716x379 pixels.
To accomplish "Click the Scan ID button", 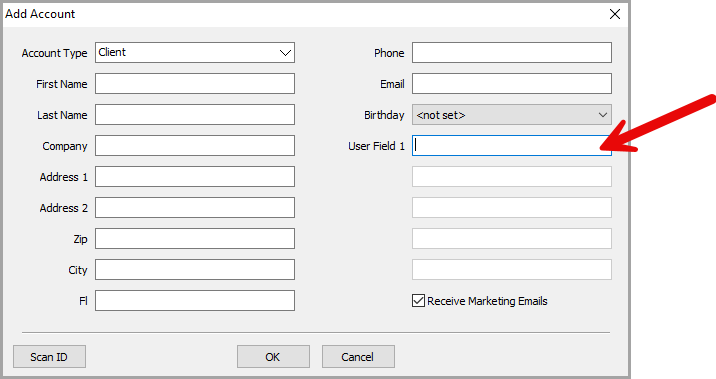I will (49, 357).
